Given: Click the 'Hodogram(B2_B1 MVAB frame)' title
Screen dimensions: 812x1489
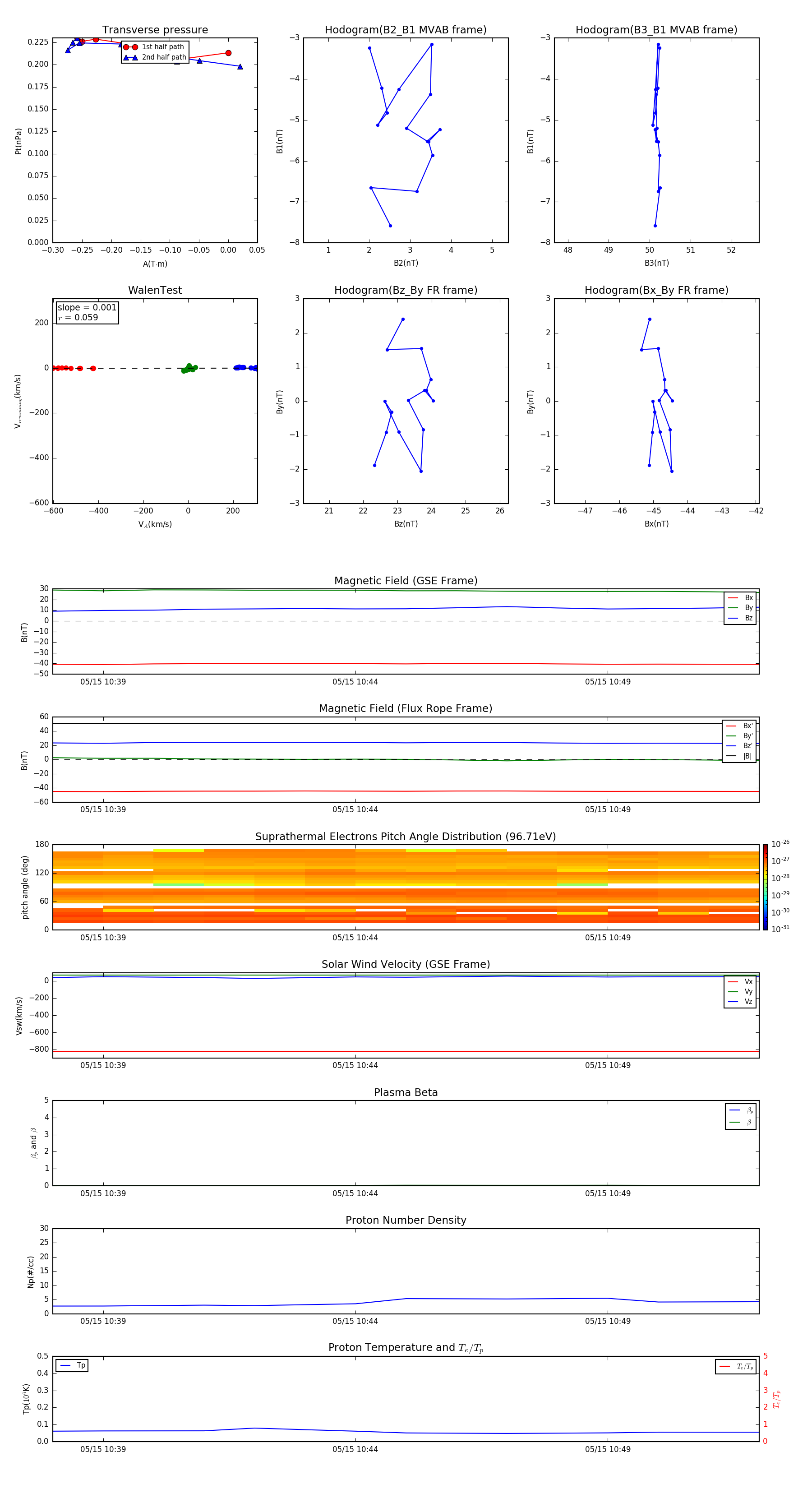Looking at the screenshot, I should click(406, 29).
